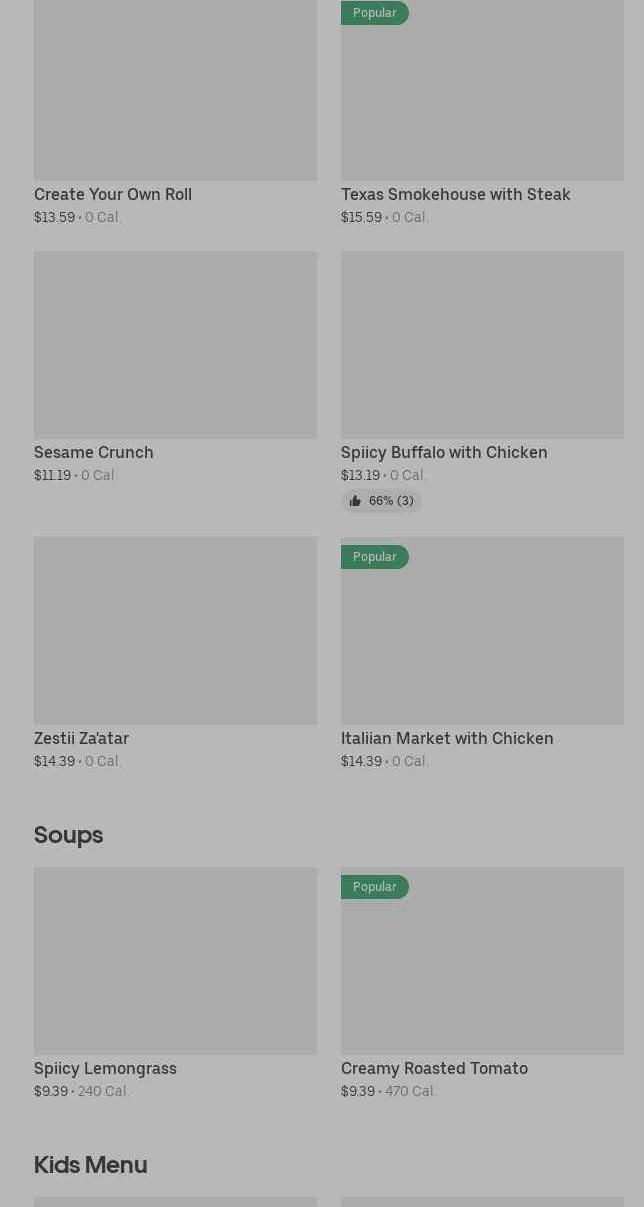Viewport: 644px width, 1207px height.
Task: Open the Spiicy Buffalo with Chicken image
Action: coord(482,345)
